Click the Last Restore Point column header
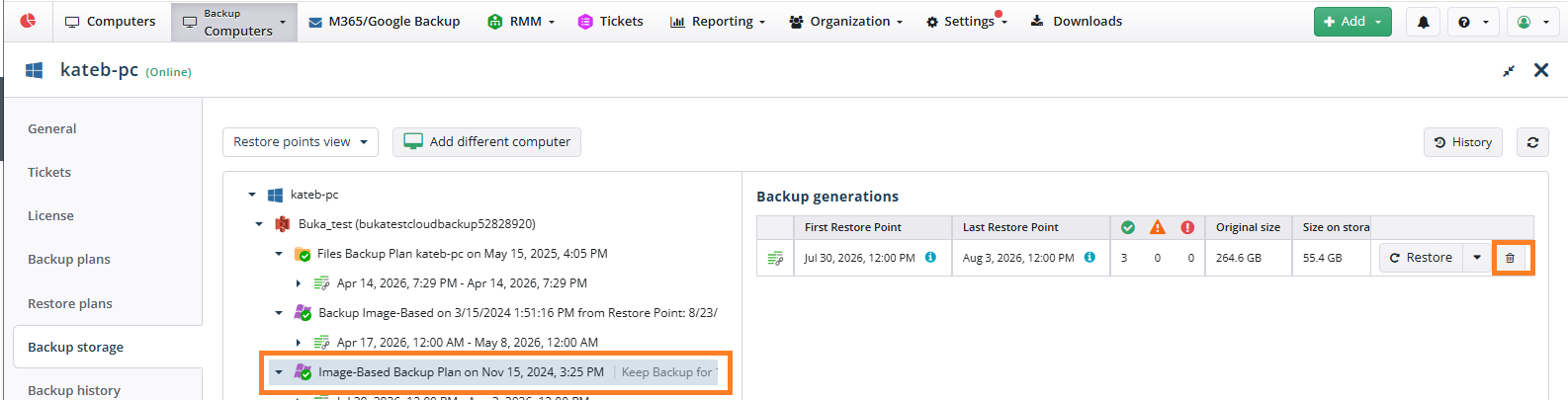 tap(1031, 227)
